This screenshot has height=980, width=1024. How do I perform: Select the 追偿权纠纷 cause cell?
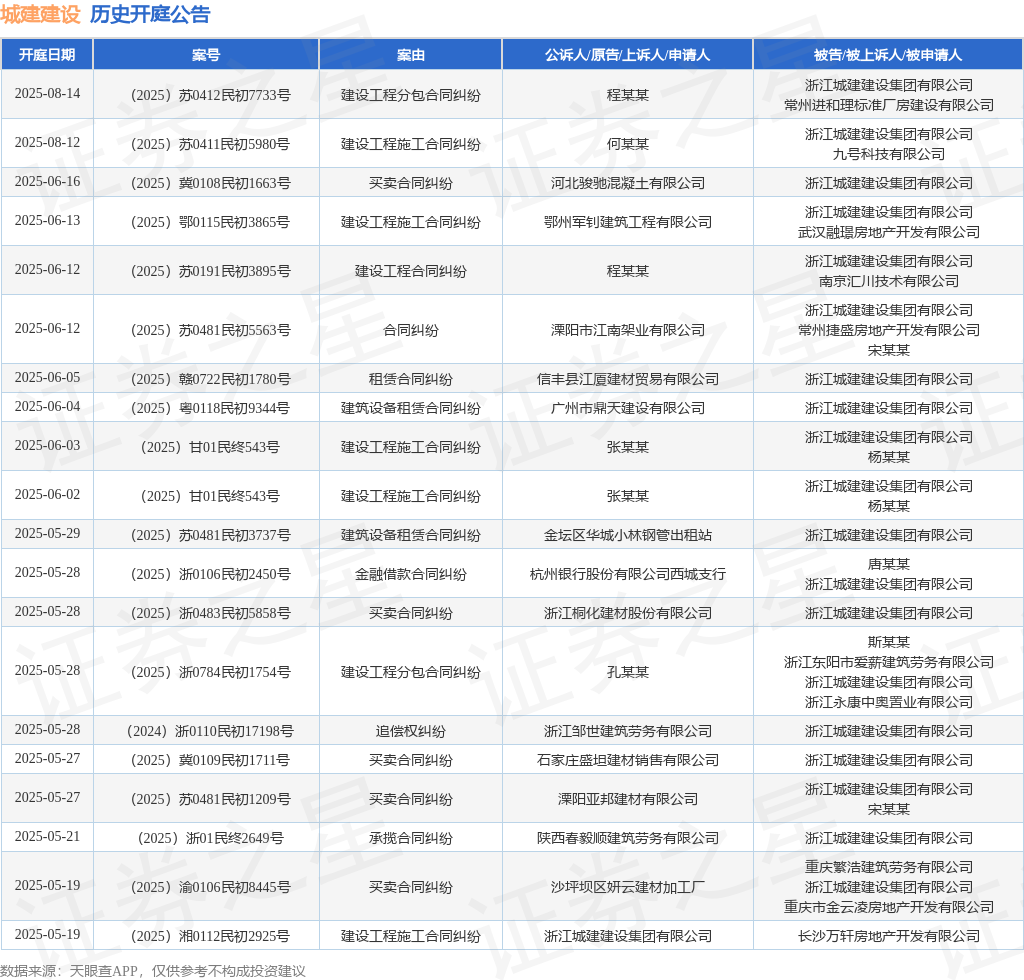(x=411, y=731)
